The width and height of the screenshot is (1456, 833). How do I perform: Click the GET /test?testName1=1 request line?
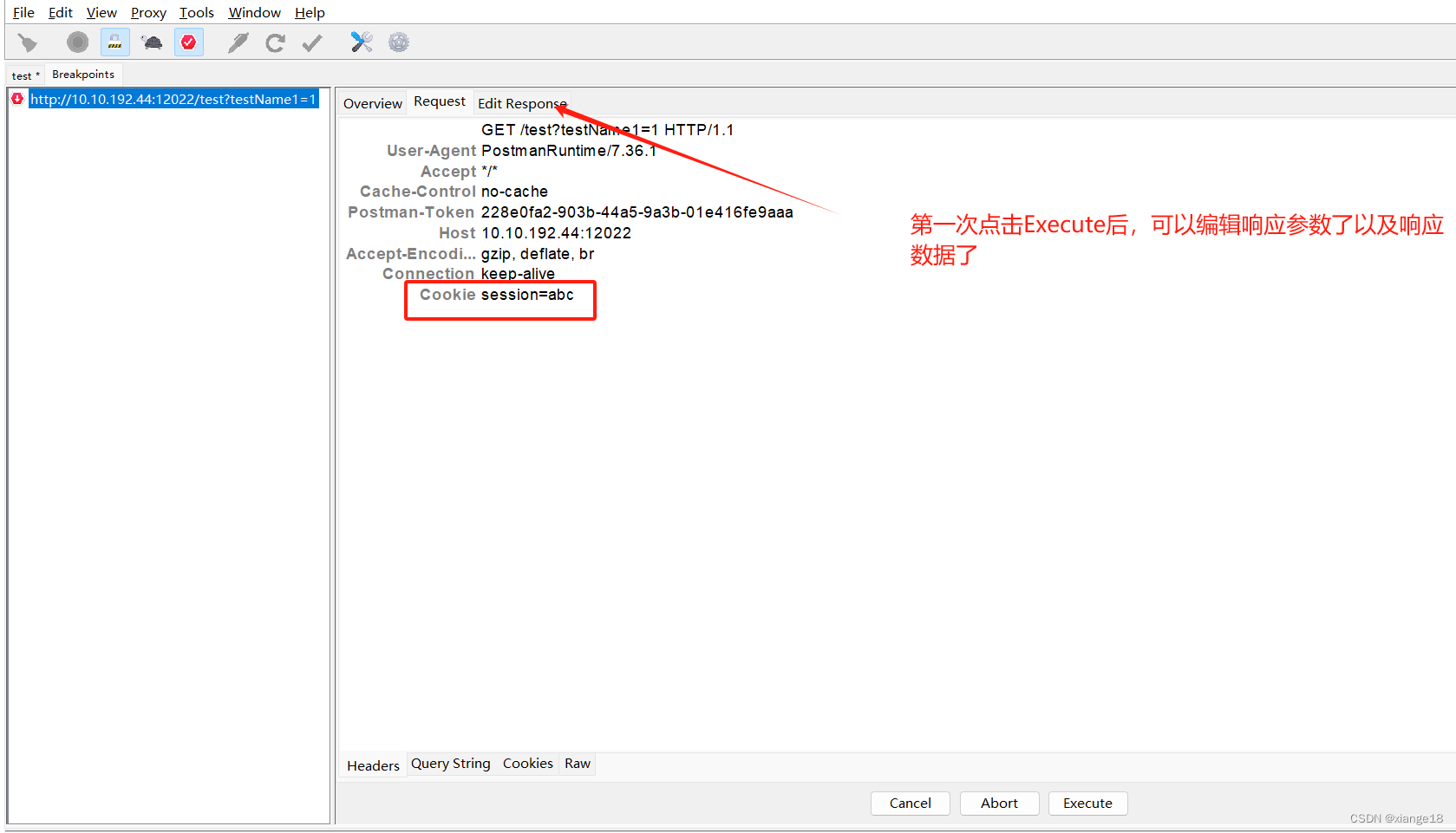click(607, 130)
